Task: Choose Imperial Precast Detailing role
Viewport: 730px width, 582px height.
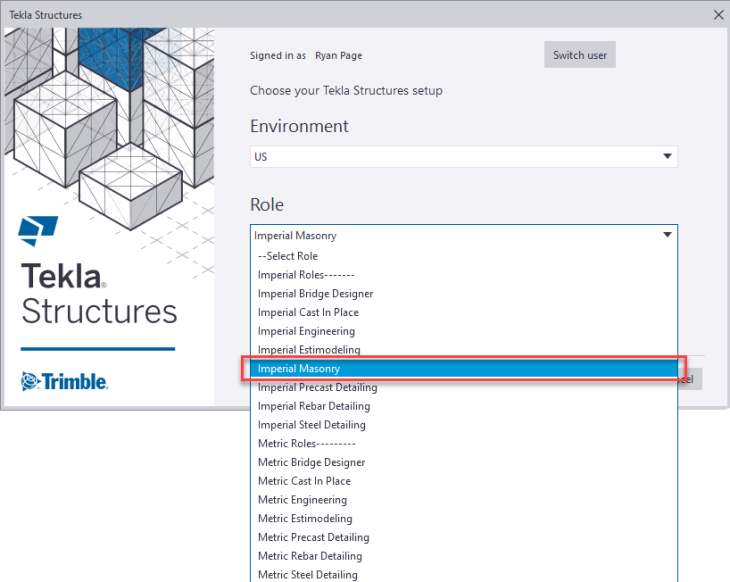Action: click(x=463, y=387)
